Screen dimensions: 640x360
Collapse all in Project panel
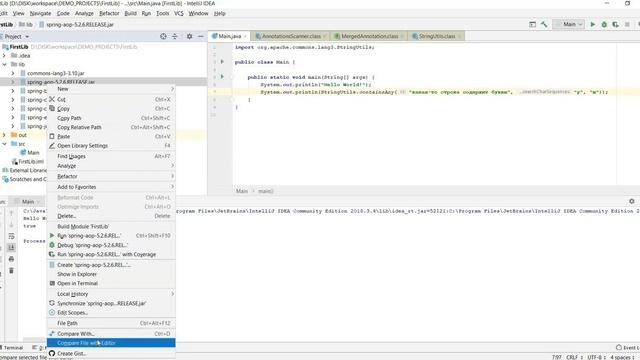[175, 36]
